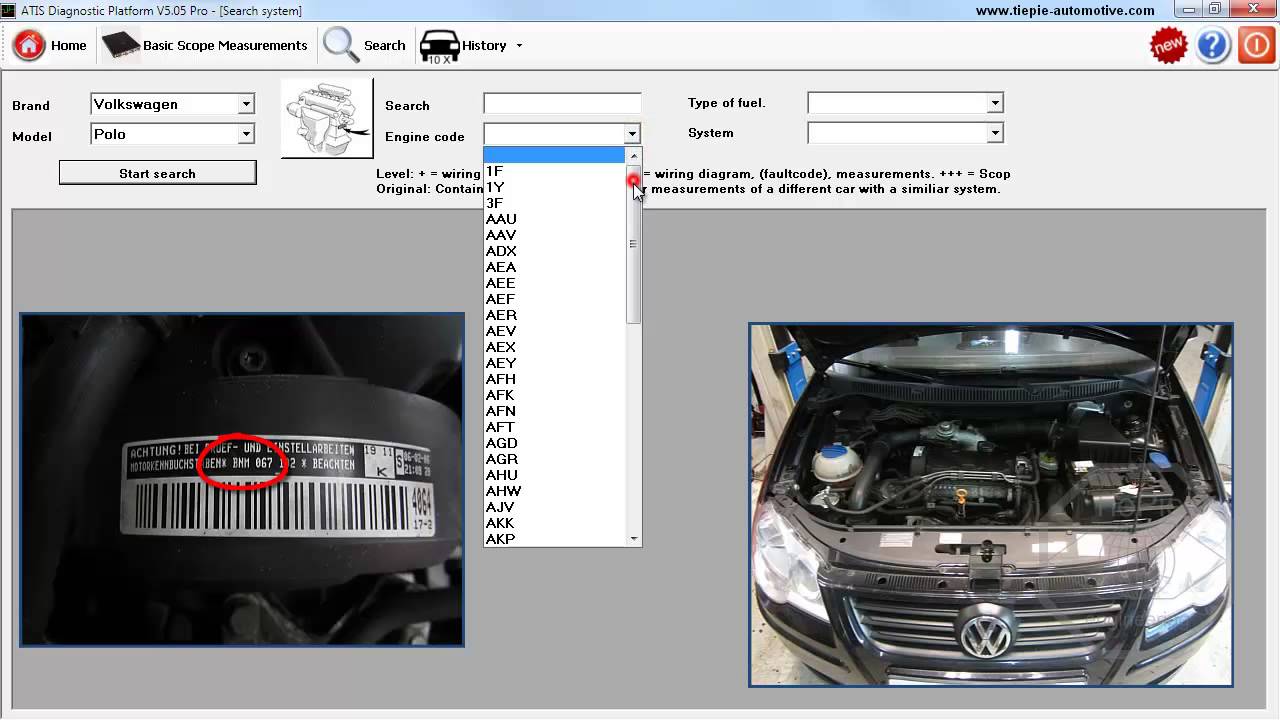Select the blank top list entry
This screenshot has width=1280, height=720.
coord(555,155)
